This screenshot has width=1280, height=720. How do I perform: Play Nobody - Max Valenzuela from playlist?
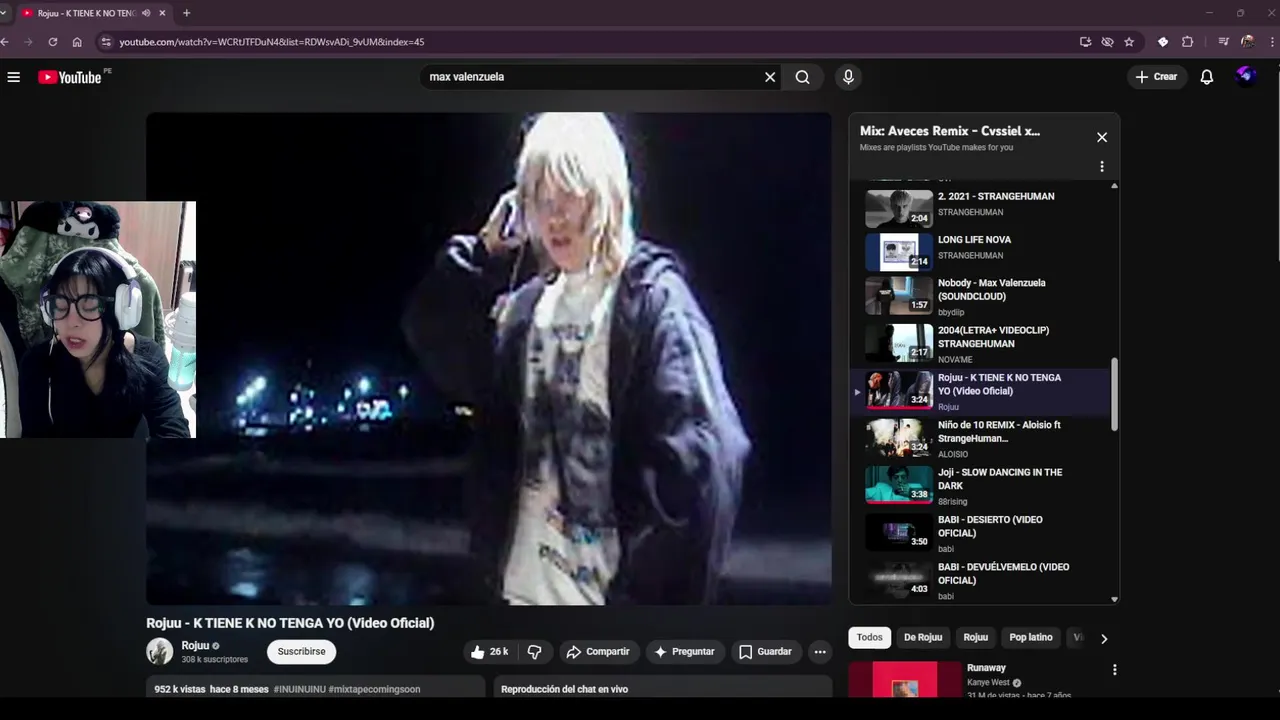(x=980, y=297)
